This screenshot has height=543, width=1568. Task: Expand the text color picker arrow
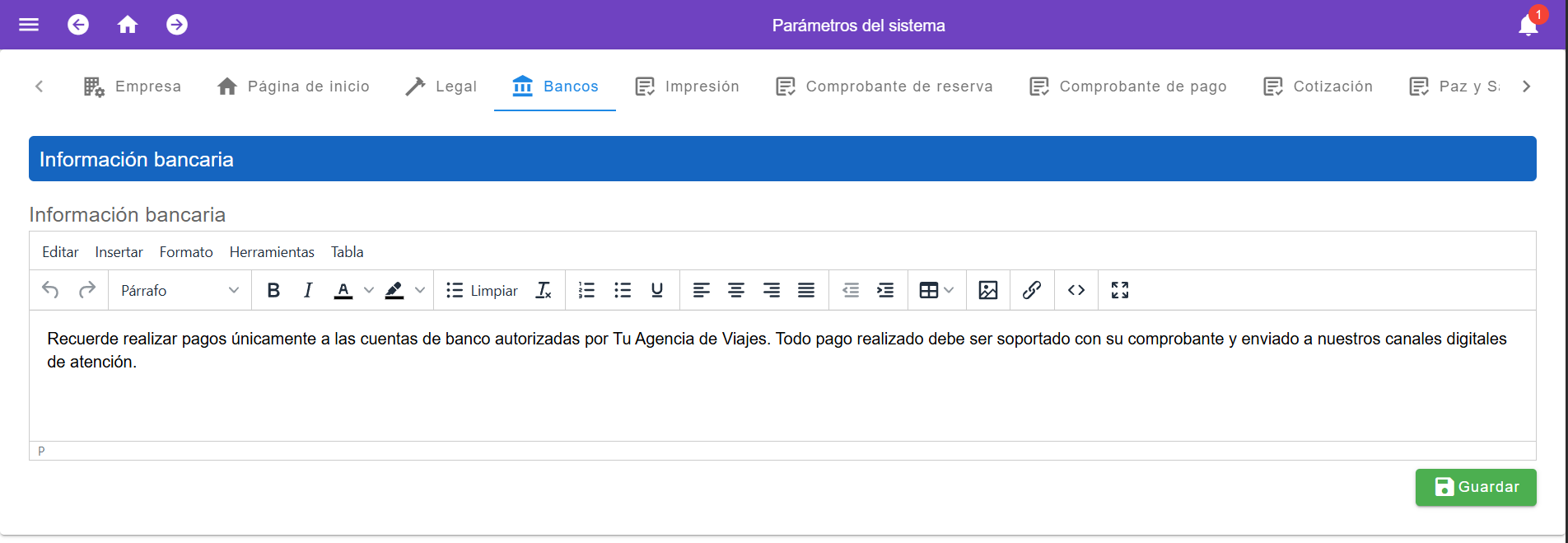coord(369,290)
